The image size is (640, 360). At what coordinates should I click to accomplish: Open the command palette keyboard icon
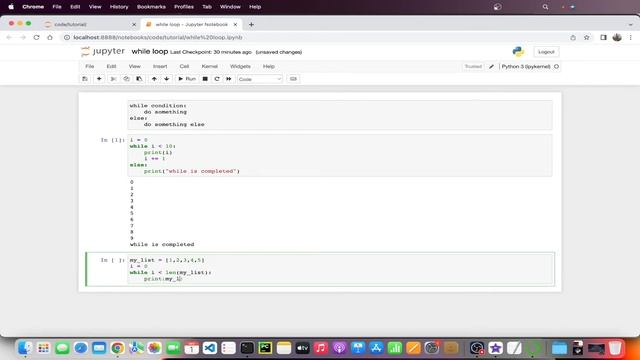pos(293,79)
